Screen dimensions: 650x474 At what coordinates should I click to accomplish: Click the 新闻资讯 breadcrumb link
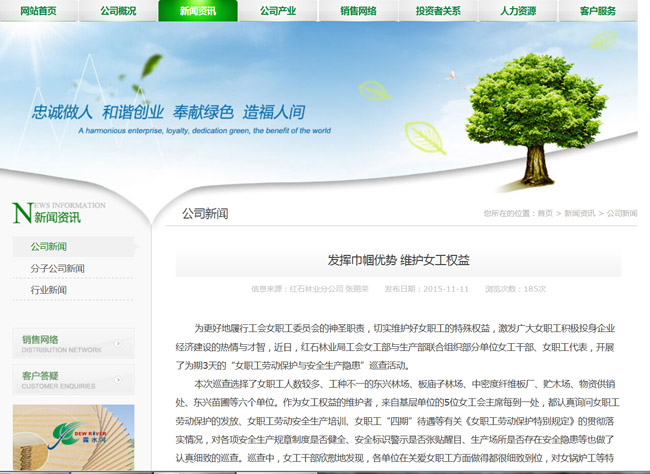579,213
